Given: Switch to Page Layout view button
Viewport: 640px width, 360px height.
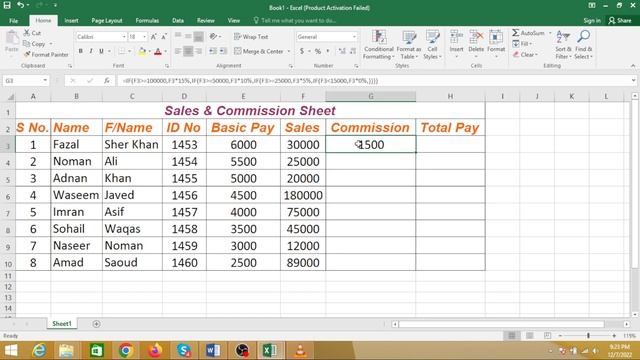Looking at the screenshot, I should tap(529, 336).
